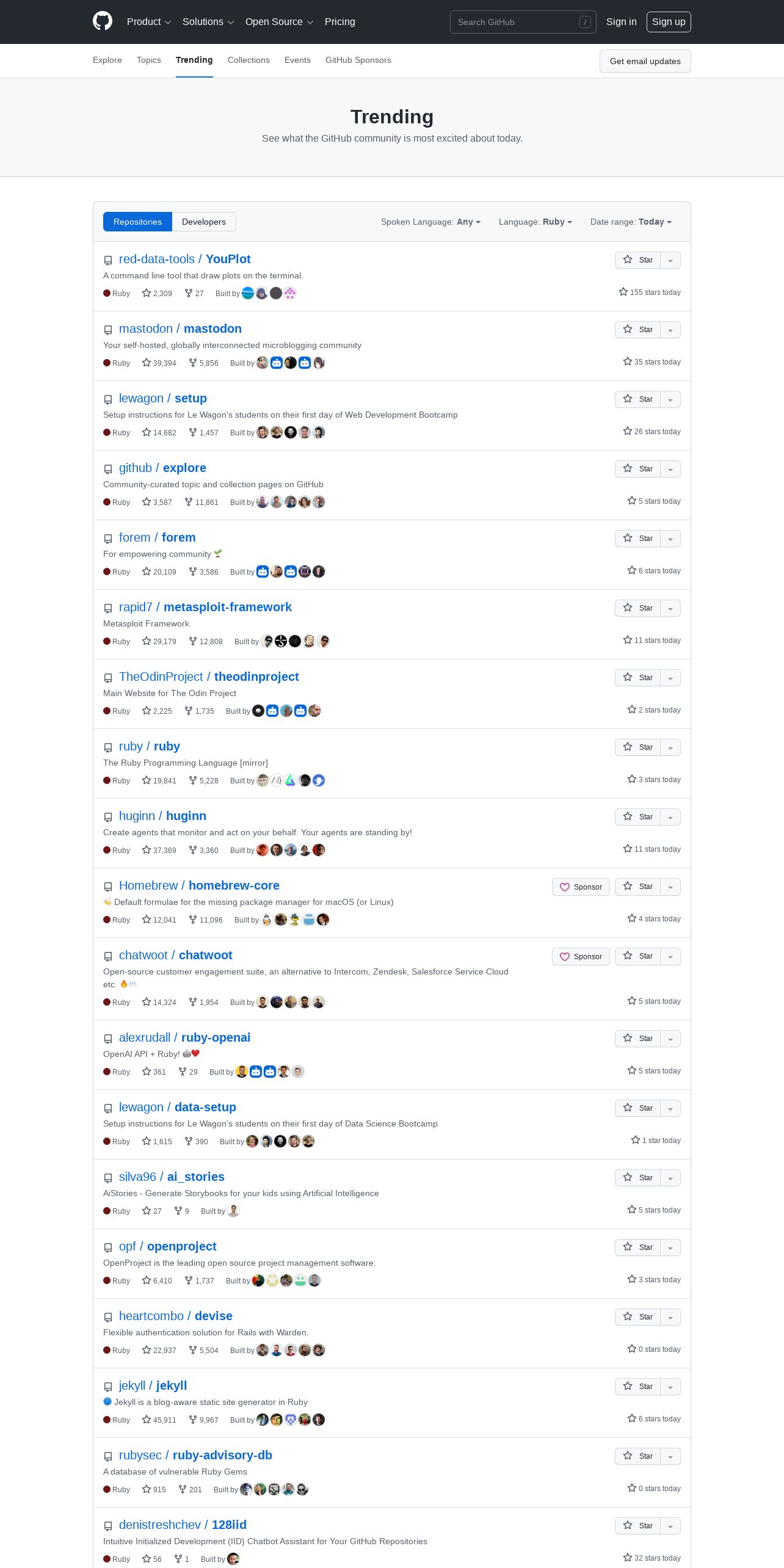Open the GitHub logo home link
Viewport: 784px width, 1568px height.
tap(103, 21)
